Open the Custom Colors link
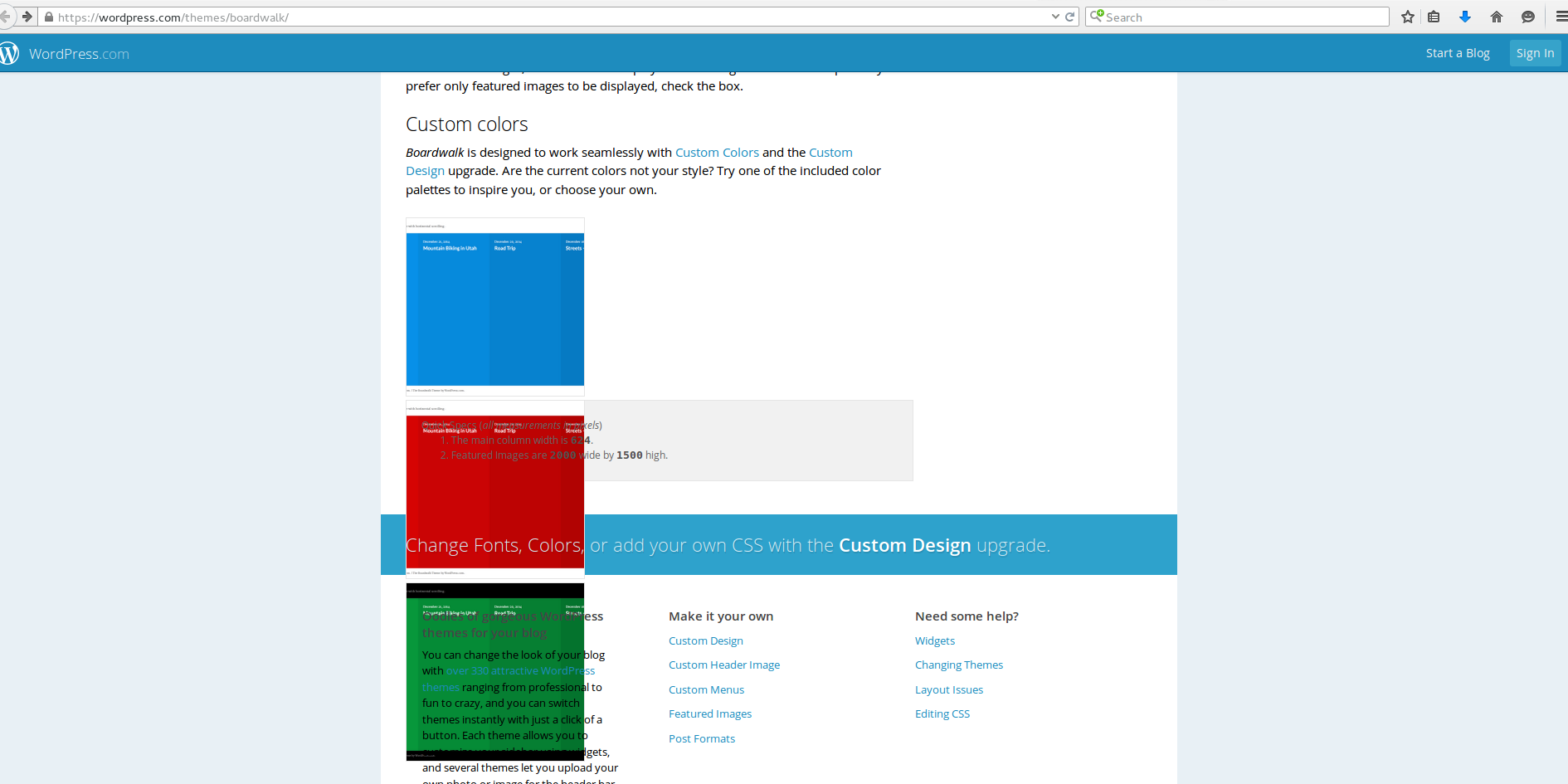 717,153
